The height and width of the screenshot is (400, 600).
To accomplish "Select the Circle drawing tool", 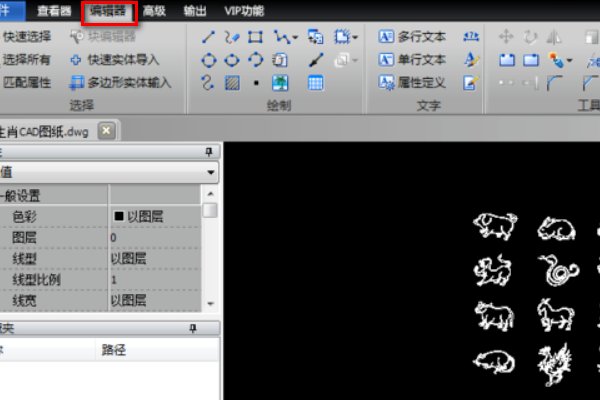I will (x=209, y=60).
